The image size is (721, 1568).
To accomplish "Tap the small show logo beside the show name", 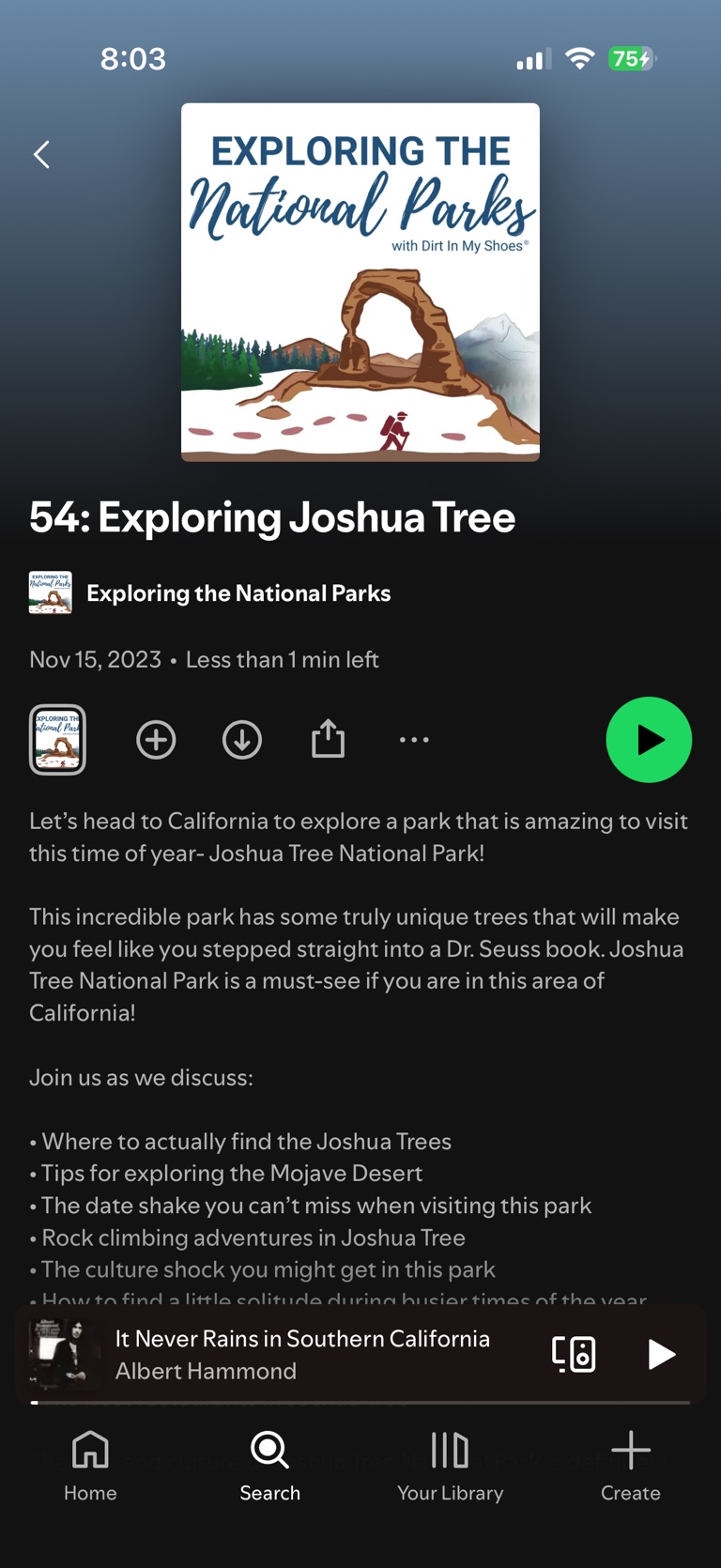I will pos(51,593).
